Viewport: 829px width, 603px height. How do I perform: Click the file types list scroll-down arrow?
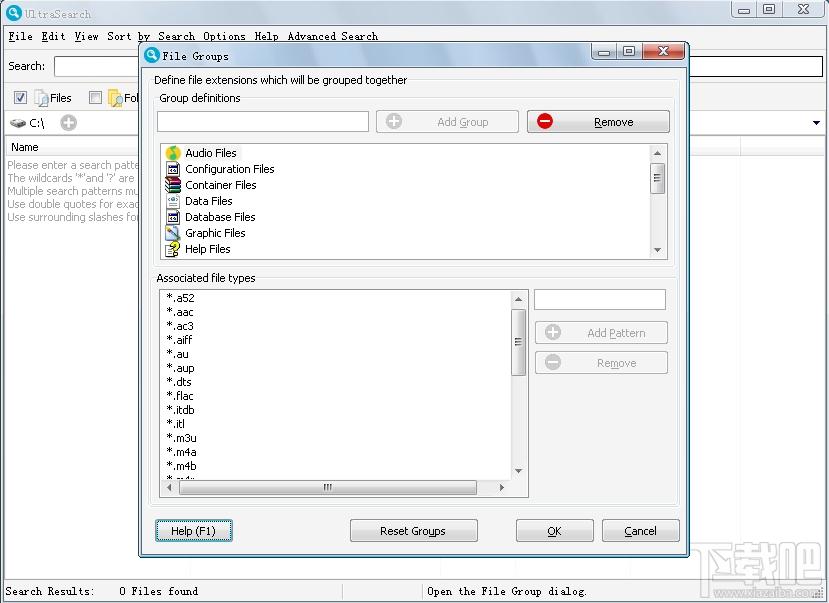tap(519, 471)
